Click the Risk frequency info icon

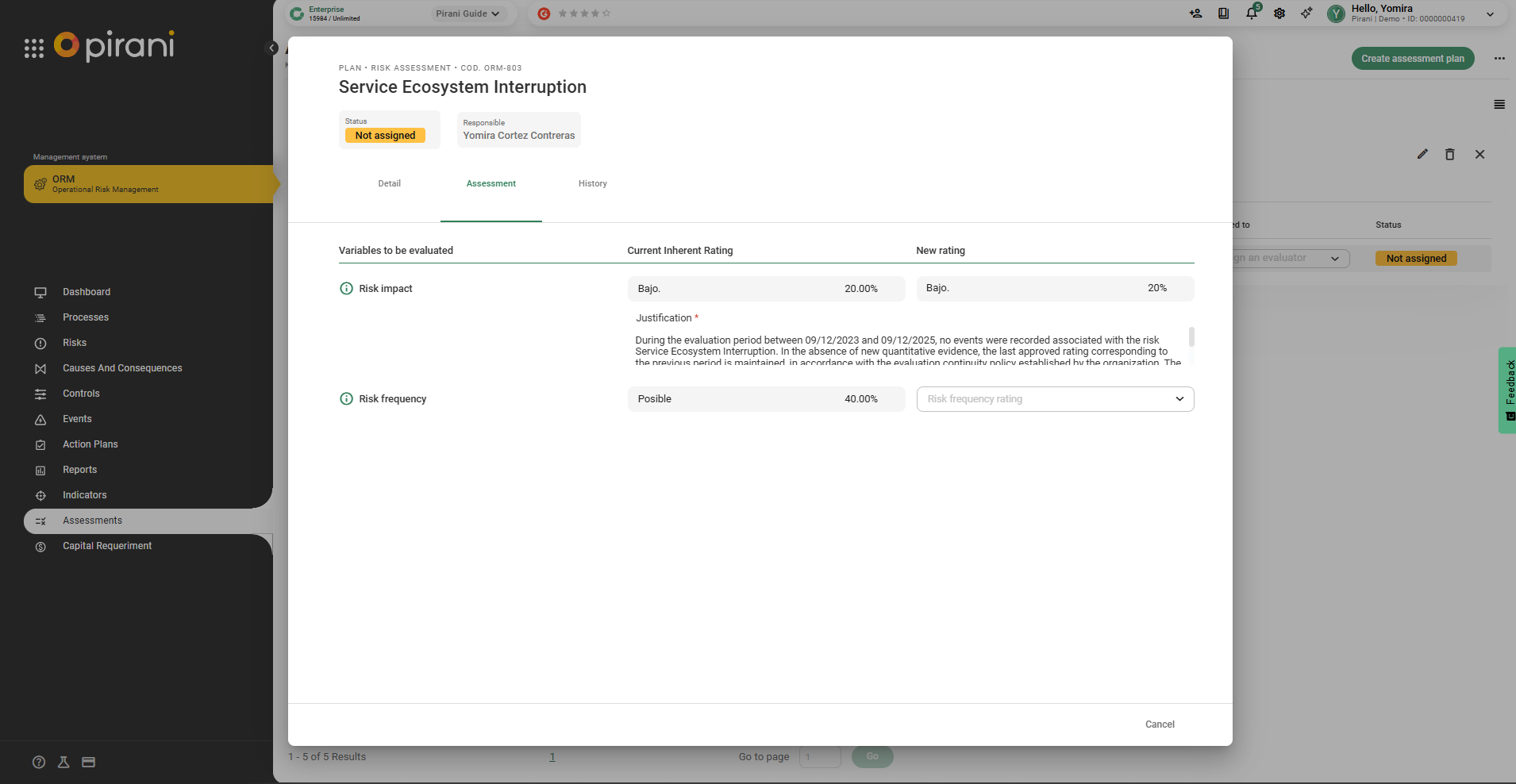coord(346,399)
